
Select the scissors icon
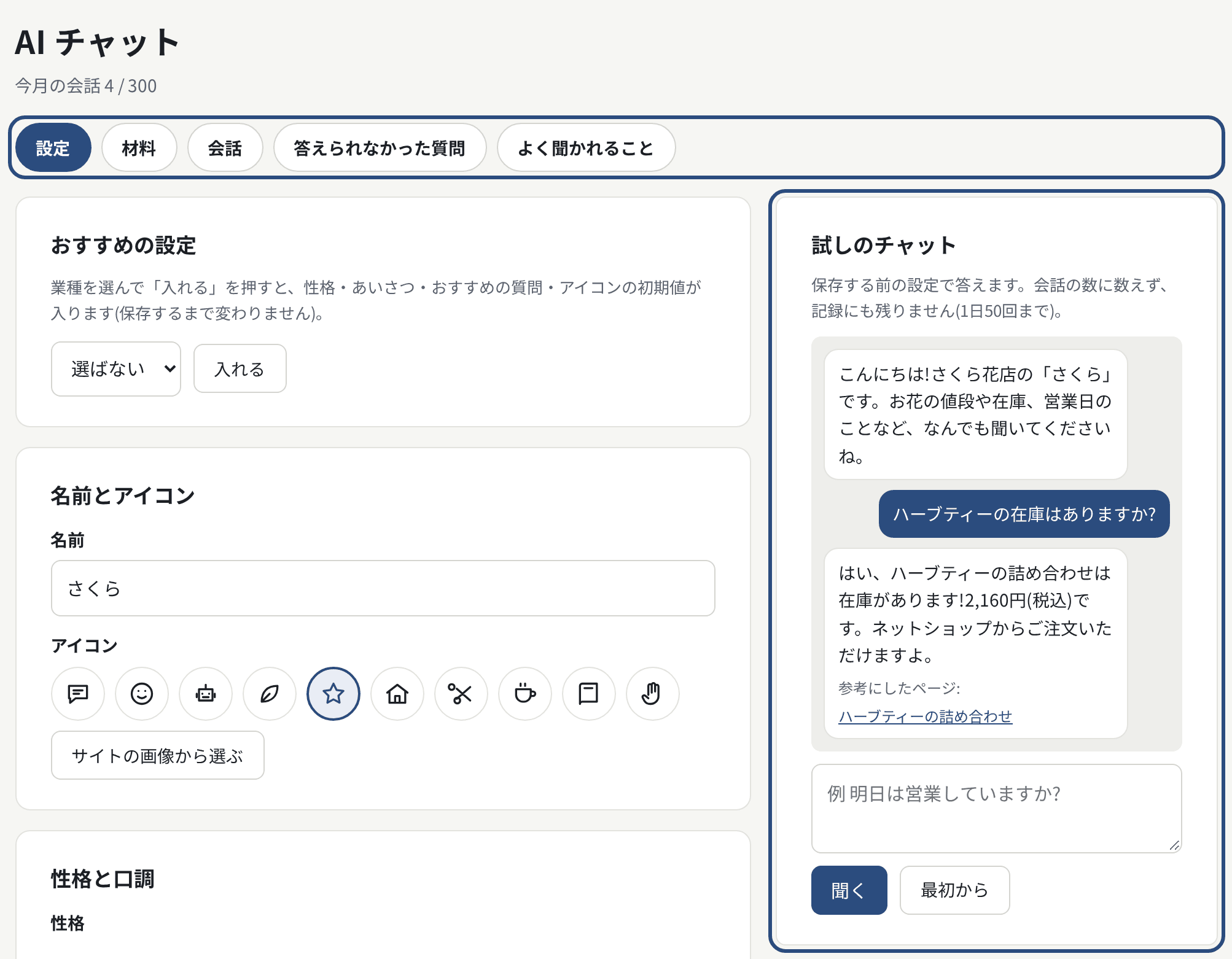pyautogui.click(x=461, y=694)
